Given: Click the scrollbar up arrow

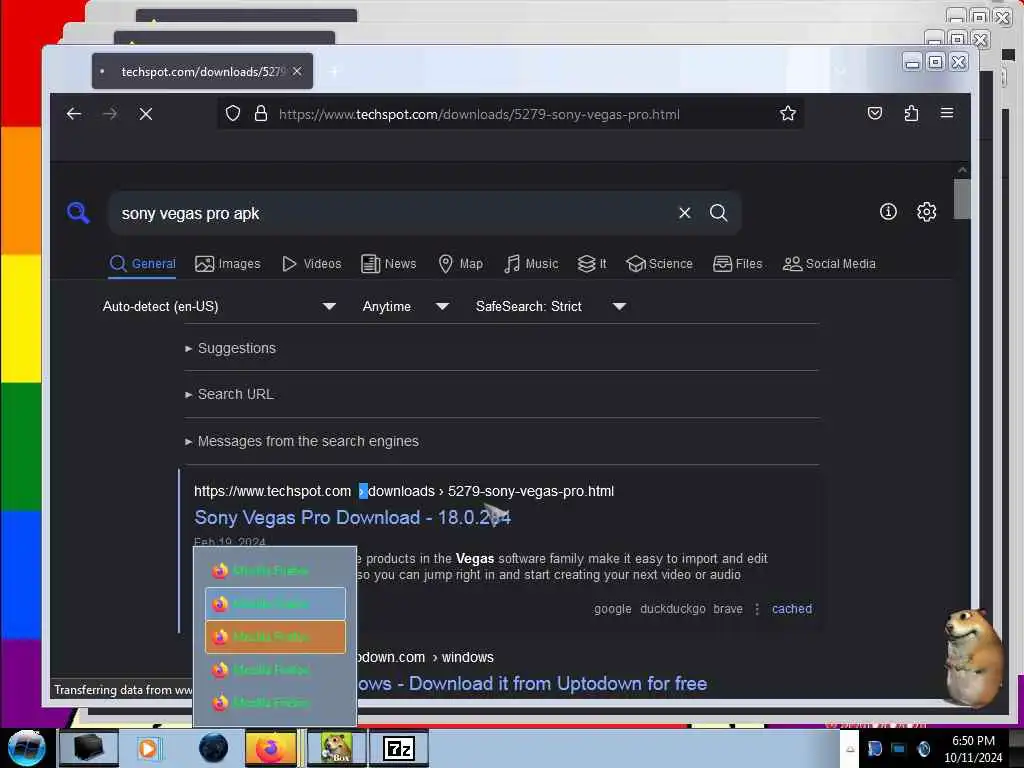Looking at the screenshot, I should (x=962, y=170).
